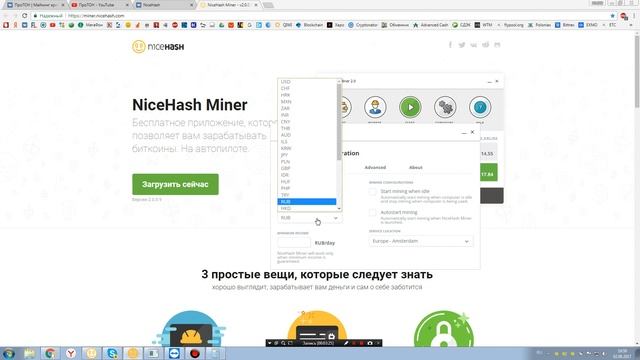
Task: Open the Bittrex bookmark
Action: [x=565, y=25]
